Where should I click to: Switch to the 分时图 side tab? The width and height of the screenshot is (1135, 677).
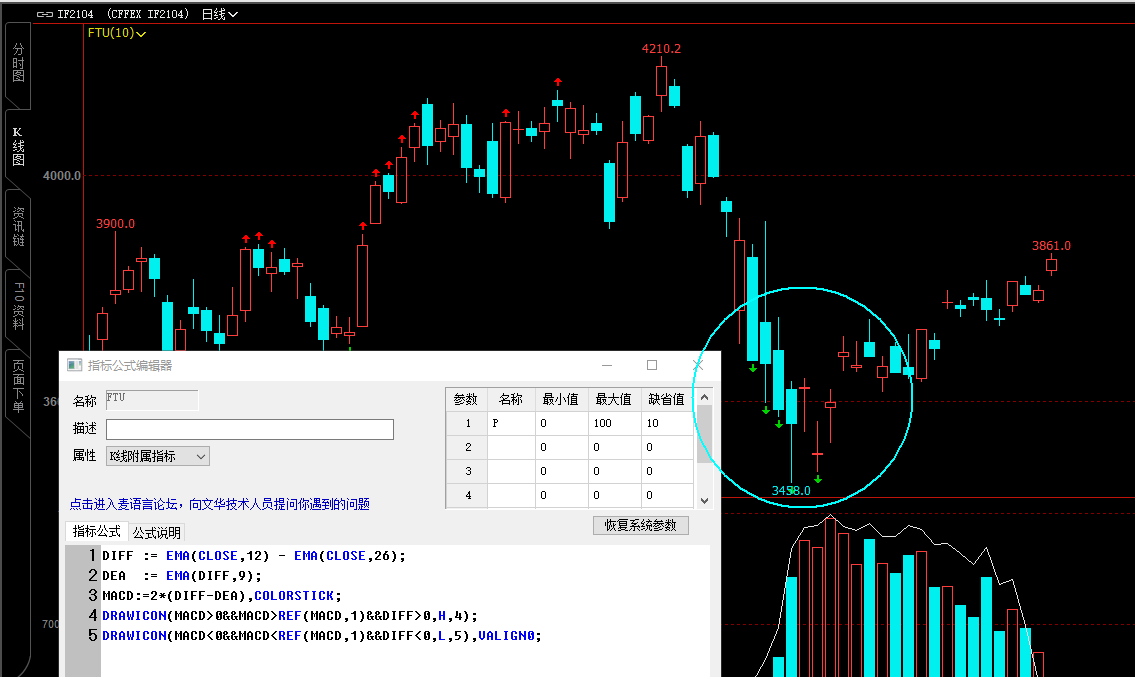[x=18, y=63]
